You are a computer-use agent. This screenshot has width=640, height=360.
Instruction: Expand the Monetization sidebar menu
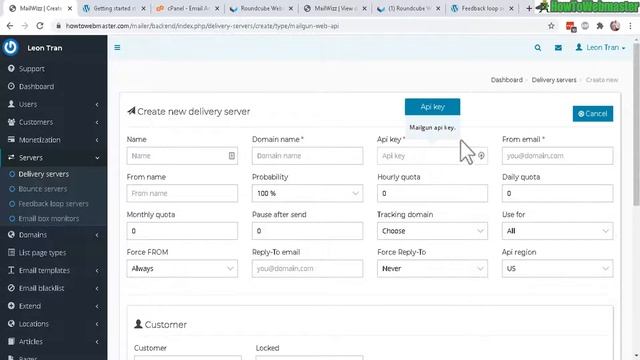tap(53, 140)
